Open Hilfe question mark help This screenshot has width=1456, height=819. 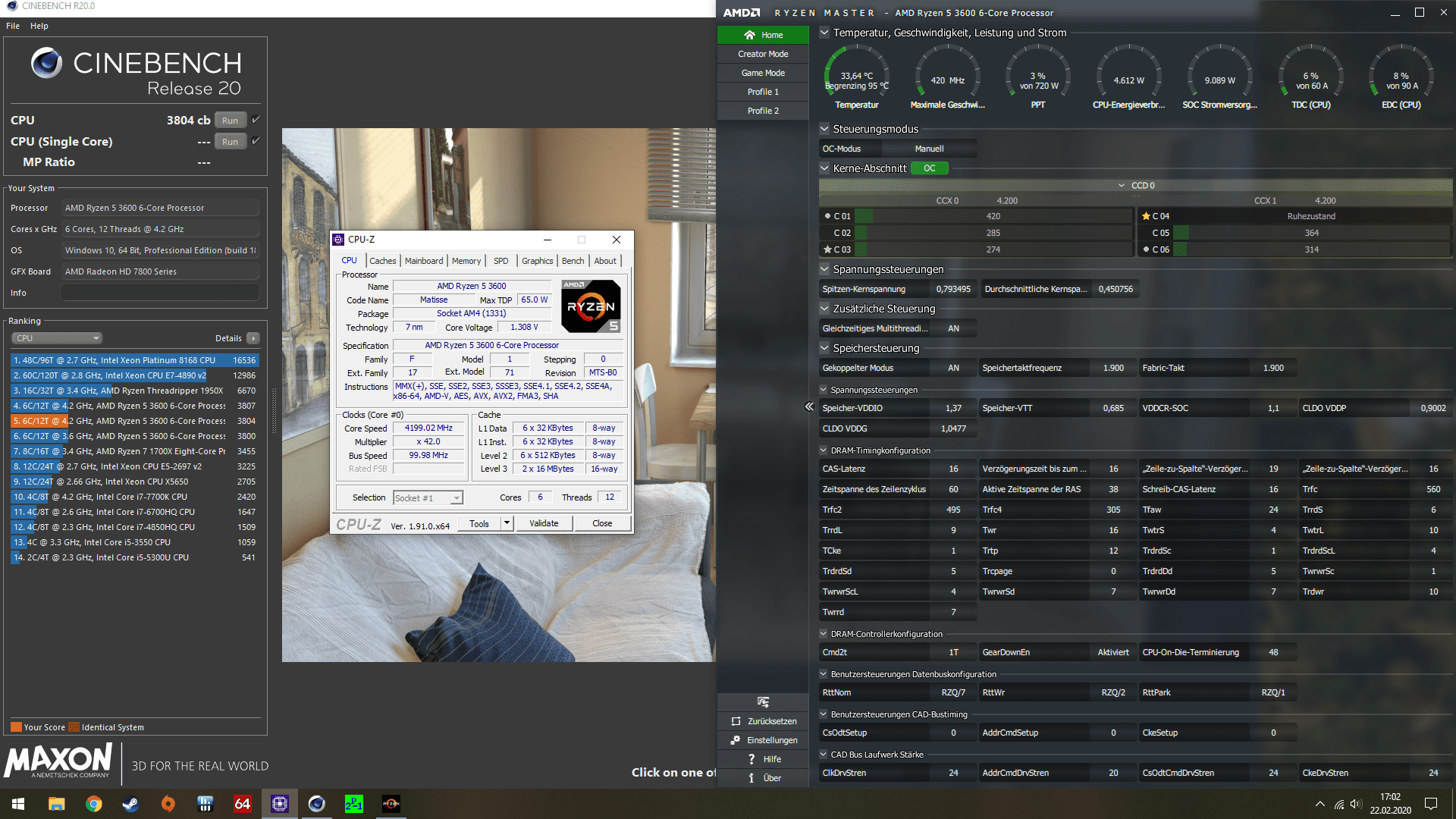coord(752,759)
